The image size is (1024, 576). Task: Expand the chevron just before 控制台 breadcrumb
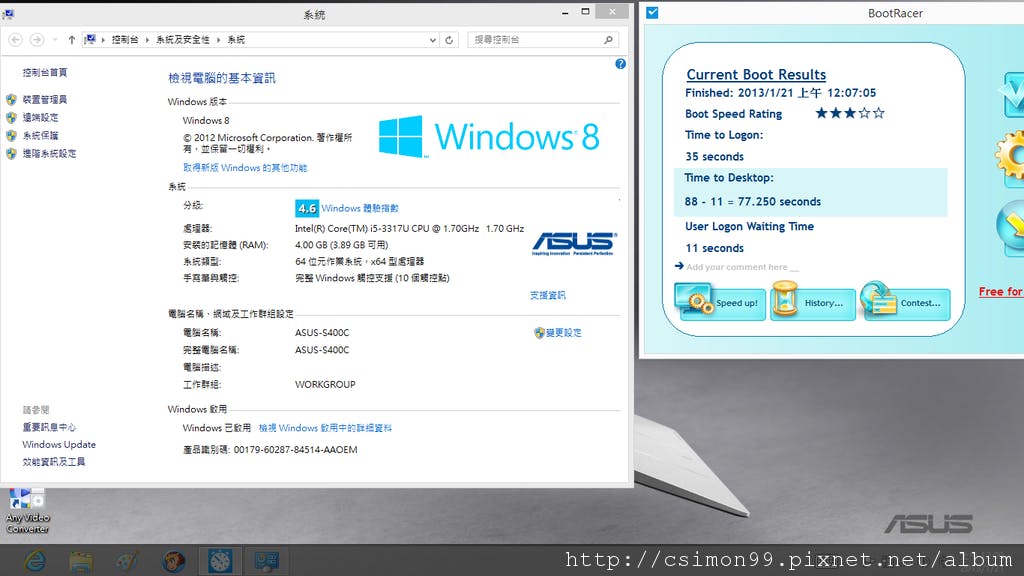(103, 40)
